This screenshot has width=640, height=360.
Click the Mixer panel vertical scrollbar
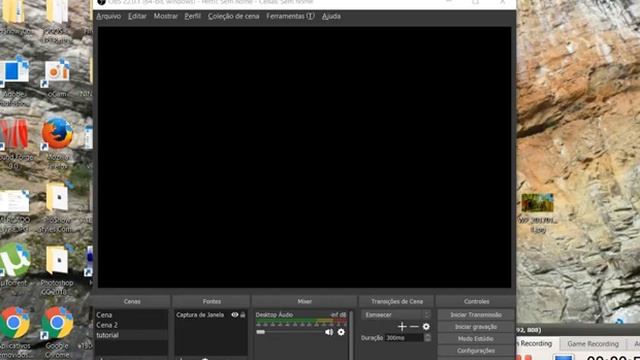(351, 335)
